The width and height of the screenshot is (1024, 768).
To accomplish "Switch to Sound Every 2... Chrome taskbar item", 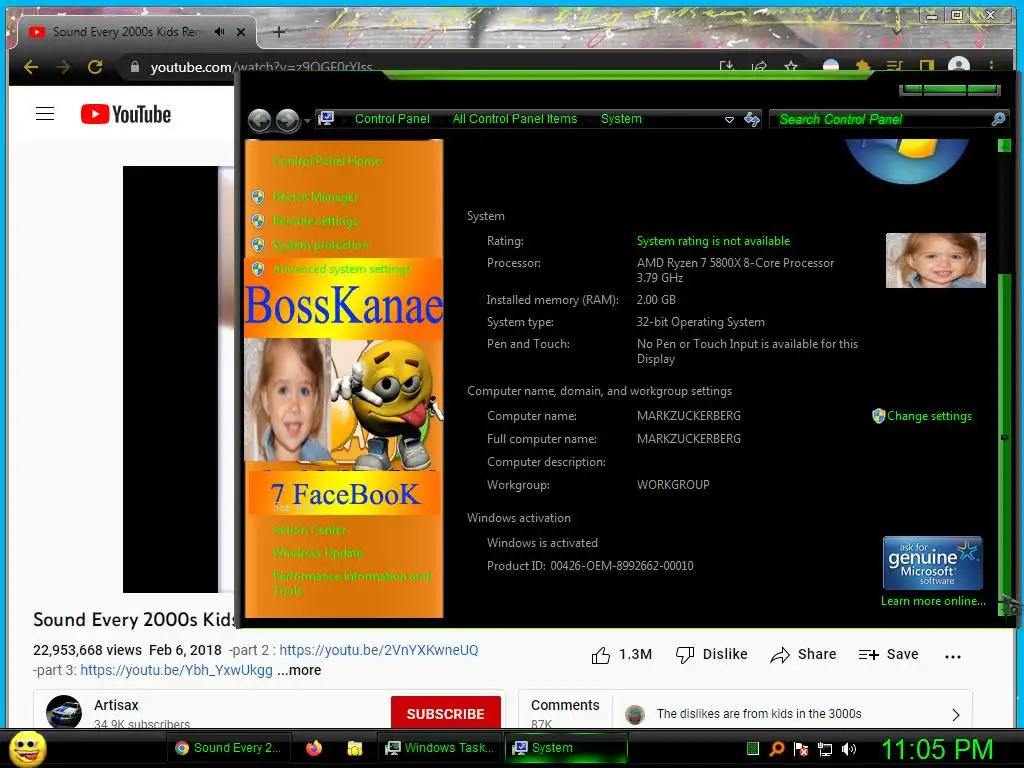I will pyautogui.click(x=227, y=748).
